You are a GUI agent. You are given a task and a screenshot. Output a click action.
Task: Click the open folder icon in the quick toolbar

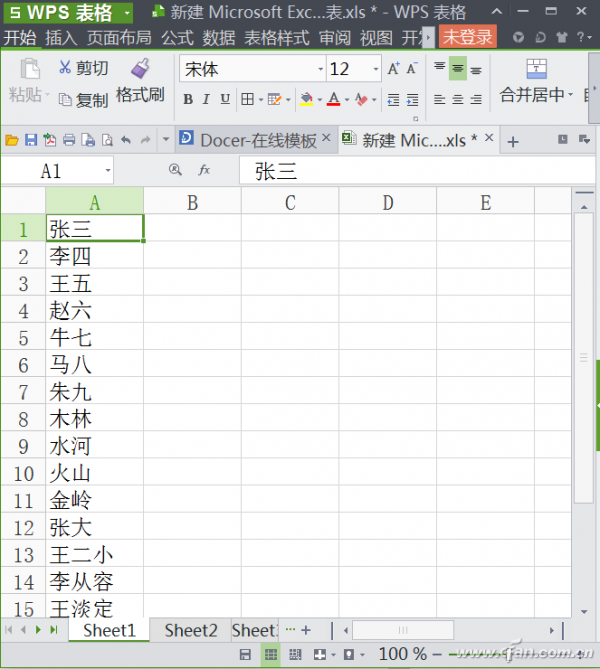[x=12, y=140]
